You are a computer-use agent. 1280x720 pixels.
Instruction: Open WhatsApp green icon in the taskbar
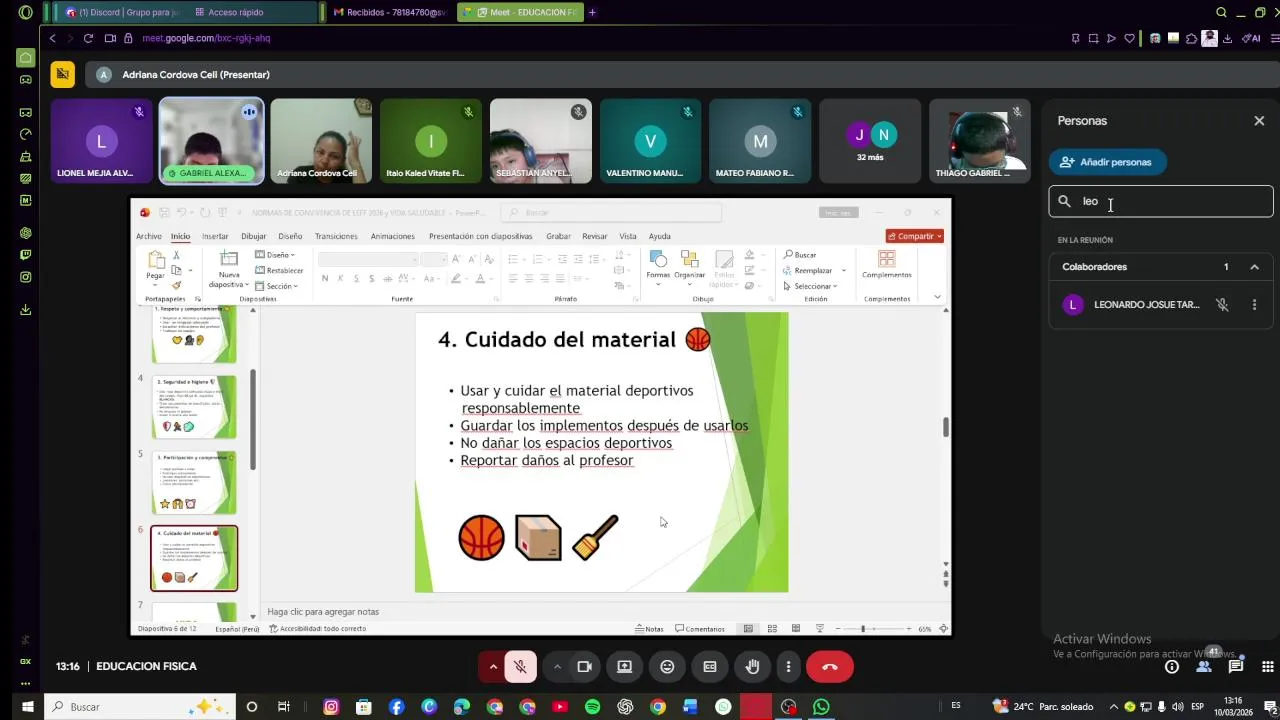coord(821,707)
